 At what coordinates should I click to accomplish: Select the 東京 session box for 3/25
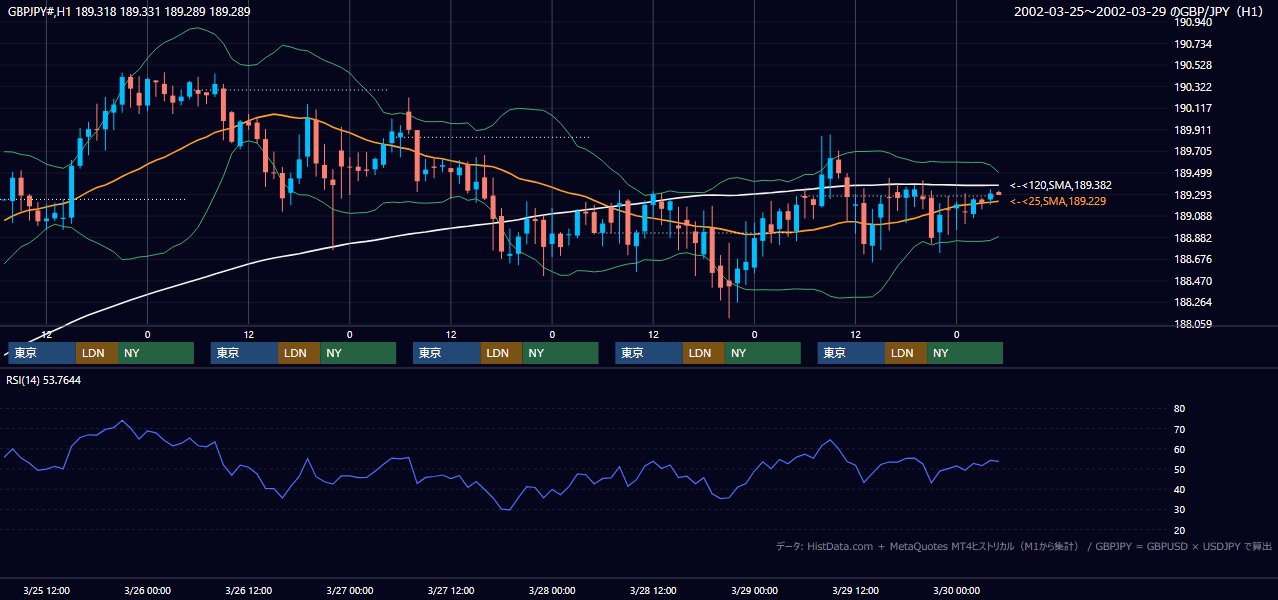42,353
